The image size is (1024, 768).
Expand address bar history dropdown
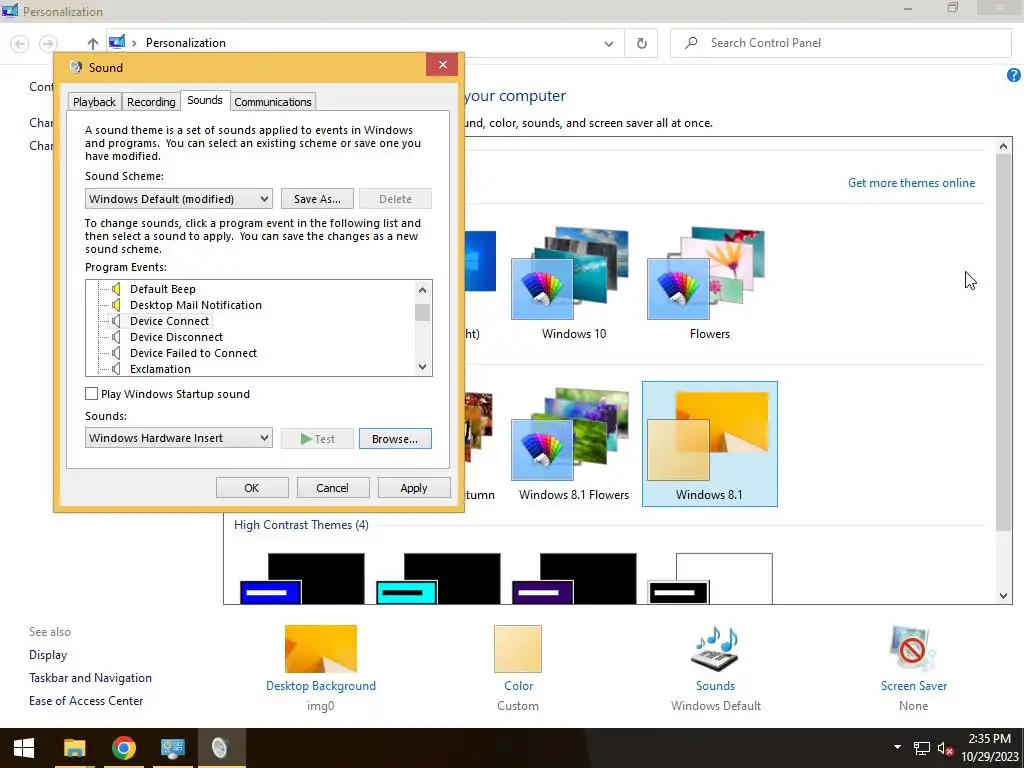(609, 44)
